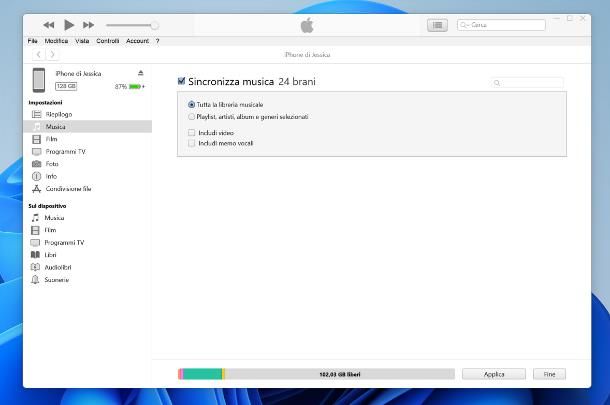Go back with the left navigation arrow
Screen dimensions: 610x405
click(39, 54)
